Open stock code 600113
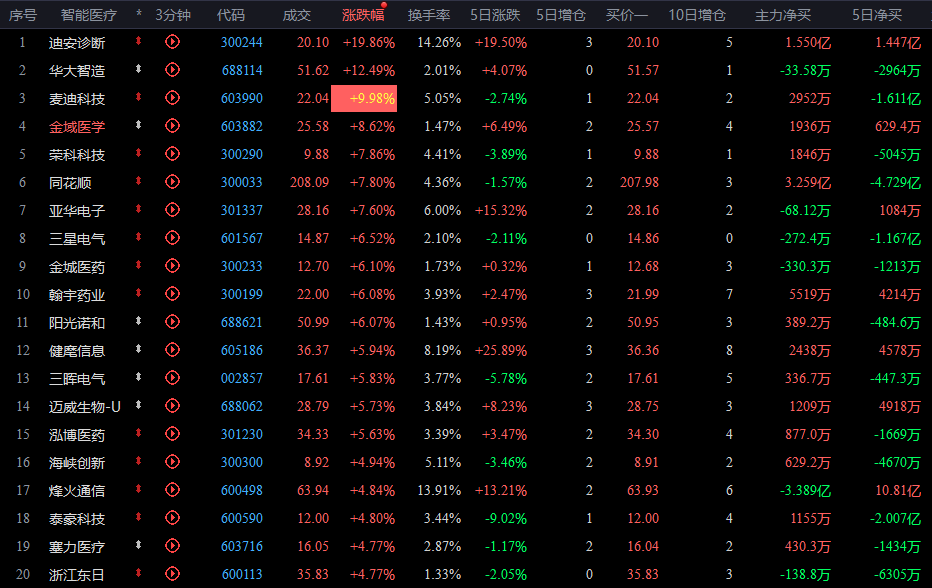Viewport: 932px width, 588px height. (242, 574)
